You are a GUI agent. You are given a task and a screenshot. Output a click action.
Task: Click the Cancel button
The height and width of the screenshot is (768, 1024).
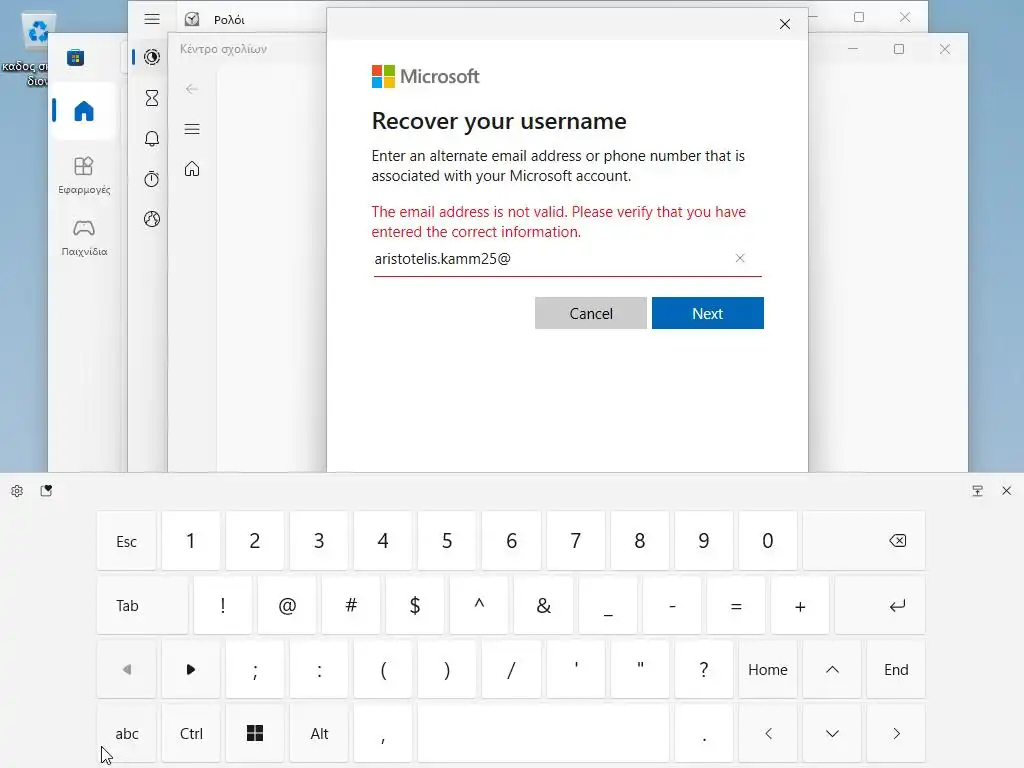coord(590,313)
